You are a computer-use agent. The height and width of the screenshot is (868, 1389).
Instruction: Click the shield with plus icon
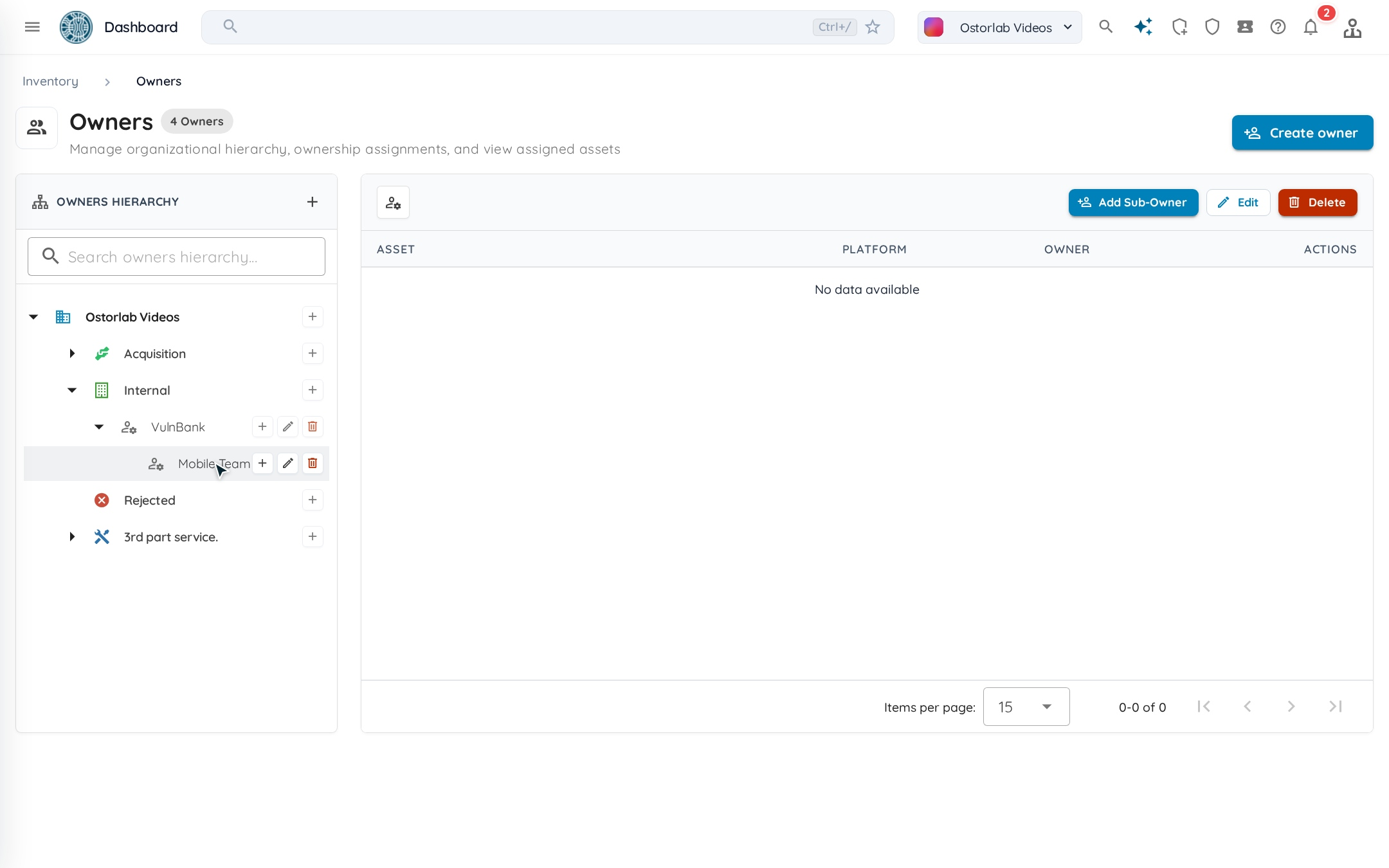1179,27
